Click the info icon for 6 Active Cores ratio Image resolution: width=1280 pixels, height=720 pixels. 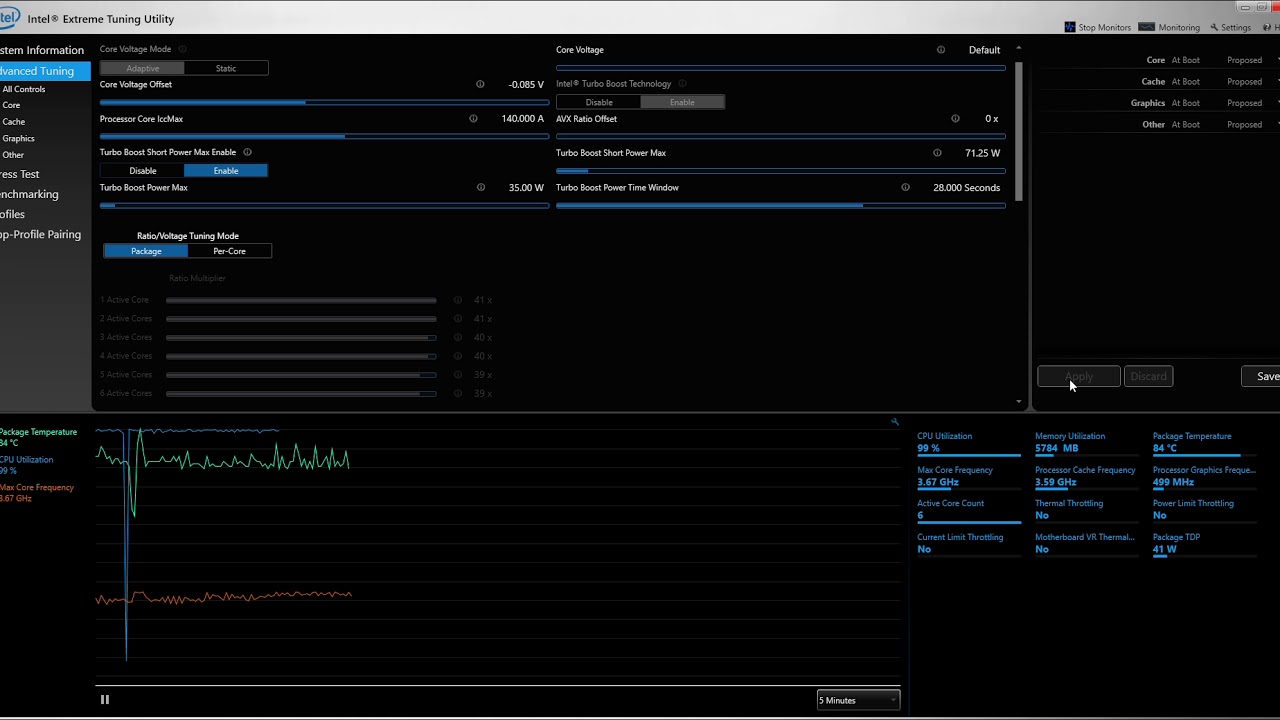(x=458, y=394)
